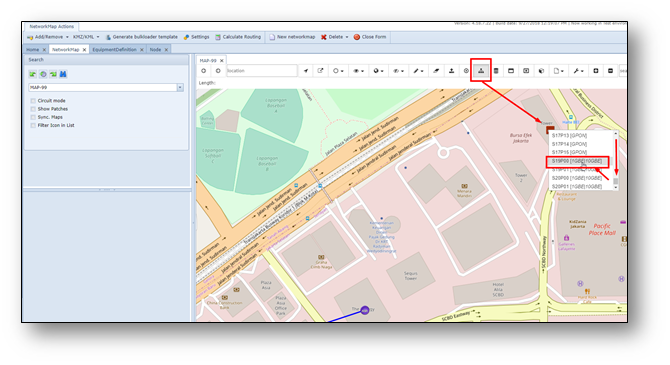Click the window panel icon in map toolbar

click(x=511, y=71)
